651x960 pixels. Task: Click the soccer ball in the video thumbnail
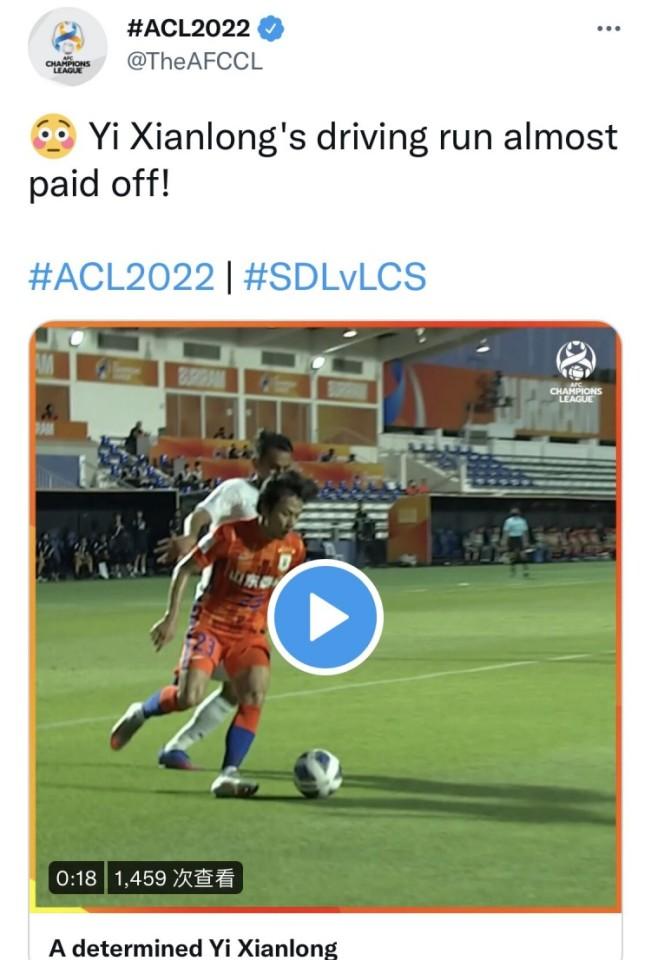pos(317,773)
